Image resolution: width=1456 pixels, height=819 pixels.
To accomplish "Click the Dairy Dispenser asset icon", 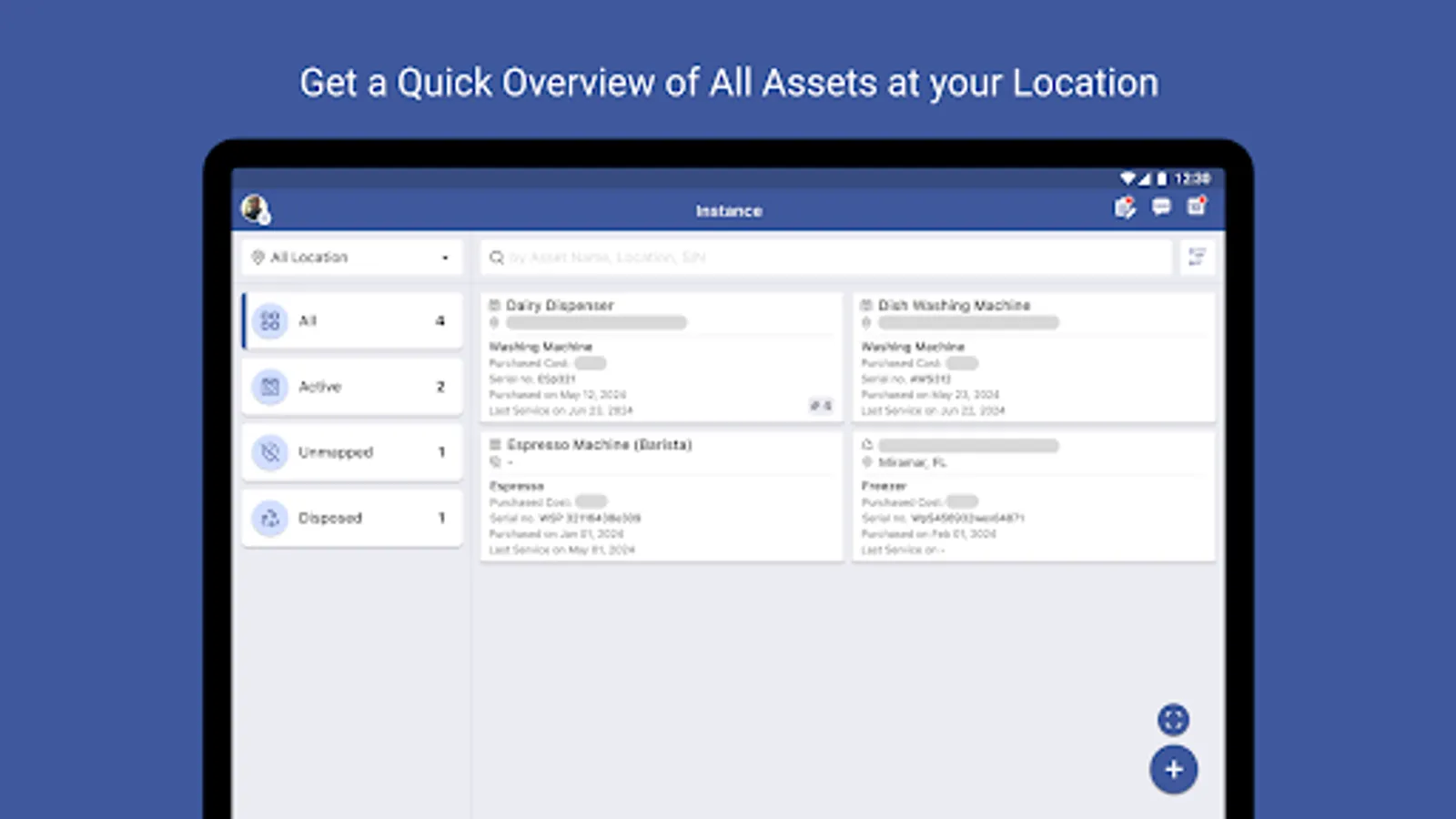I will tap(494, 305).
